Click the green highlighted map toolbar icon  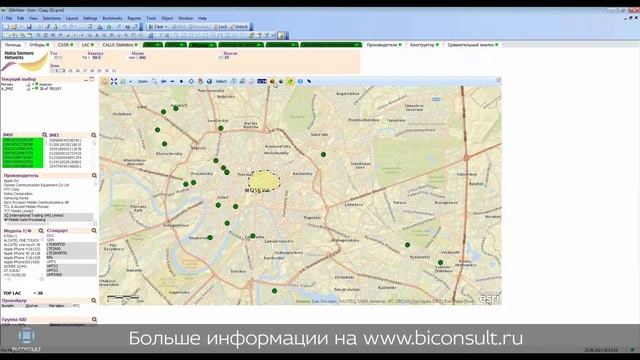[x=290, y=81]
